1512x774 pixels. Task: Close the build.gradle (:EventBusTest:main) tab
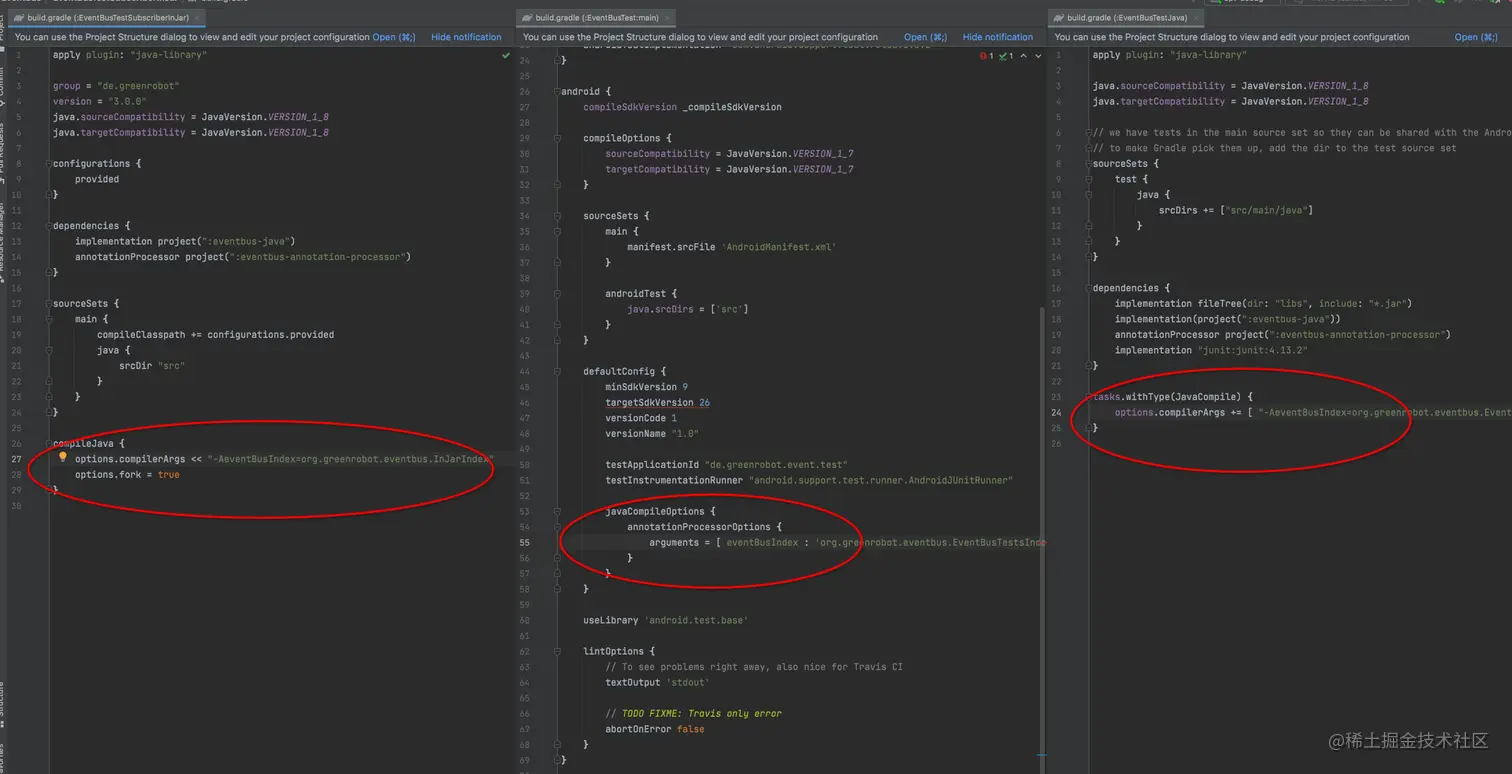668,18
